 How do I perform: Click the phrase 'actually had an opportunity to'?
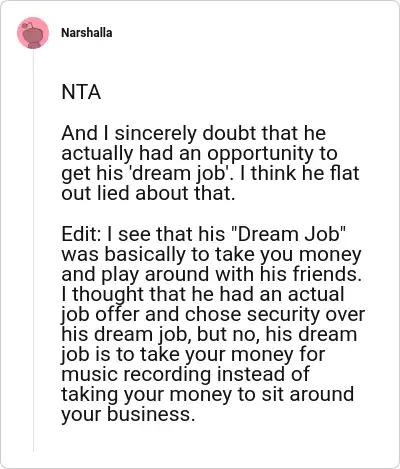pyautogui.click(x=199, y=153)
